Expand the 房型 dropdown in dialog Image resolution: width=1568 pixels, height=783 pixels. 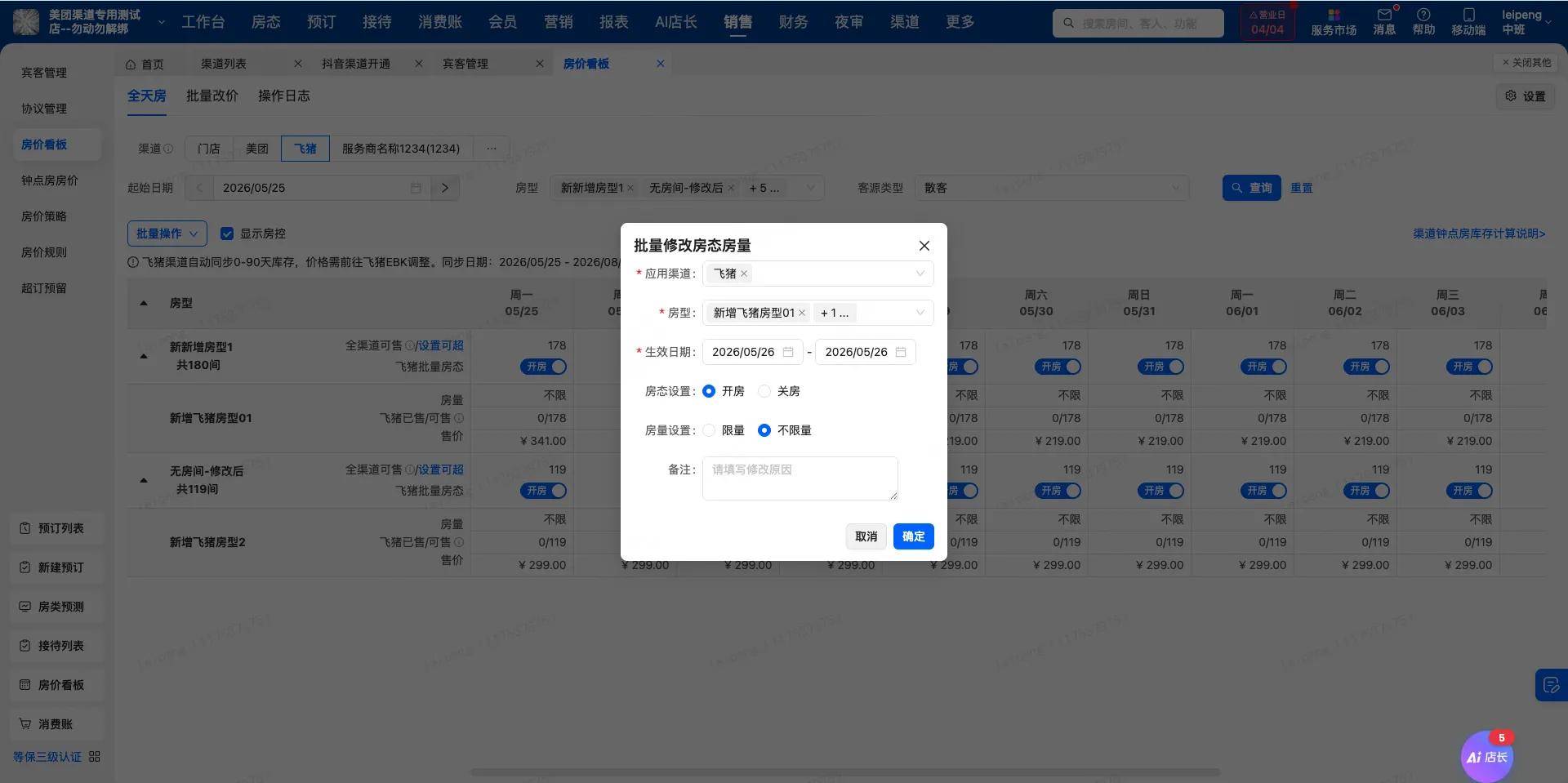(x=920, y=313)
